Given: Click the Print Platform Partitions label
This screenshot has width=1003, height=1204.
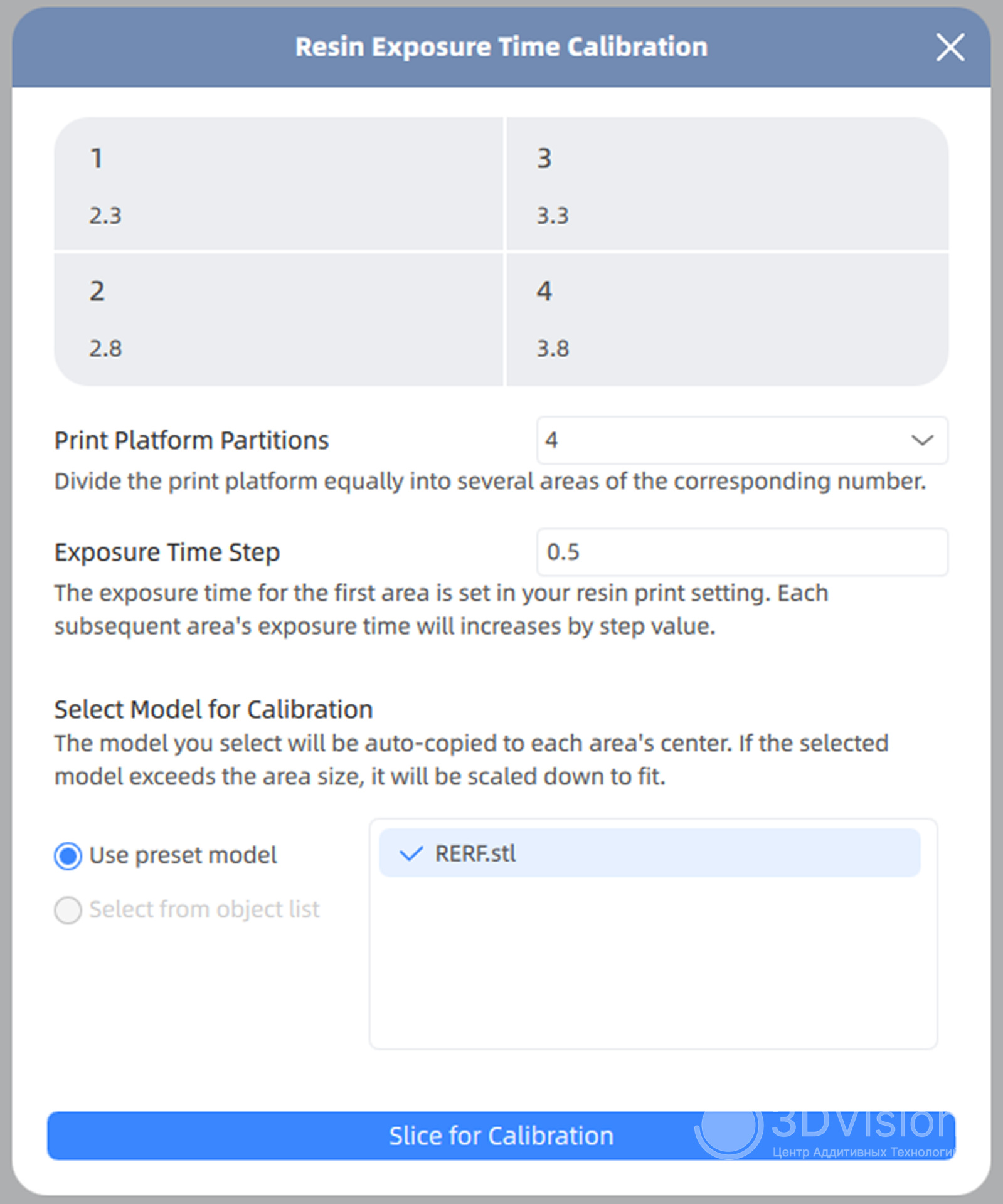Looking at the screenshot, I should click(x=191, y=441).
